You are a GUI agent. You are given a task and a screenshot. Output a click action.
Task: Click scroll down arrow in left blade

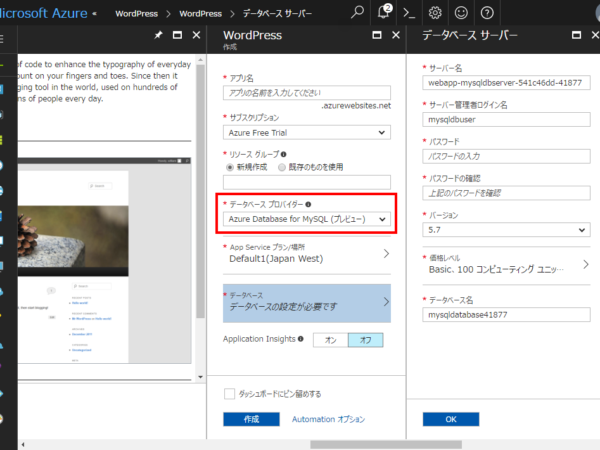(x=201, y=377)
